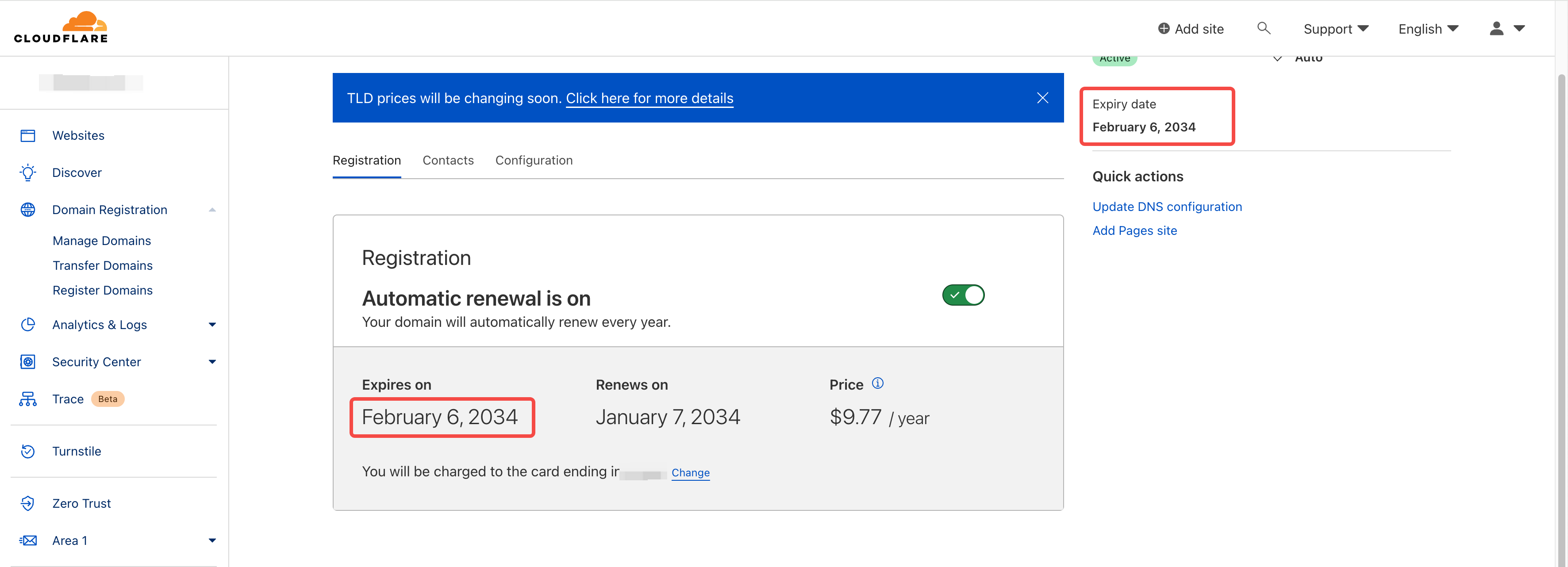Click the Discover icon in sidebar

click(28, 171)
